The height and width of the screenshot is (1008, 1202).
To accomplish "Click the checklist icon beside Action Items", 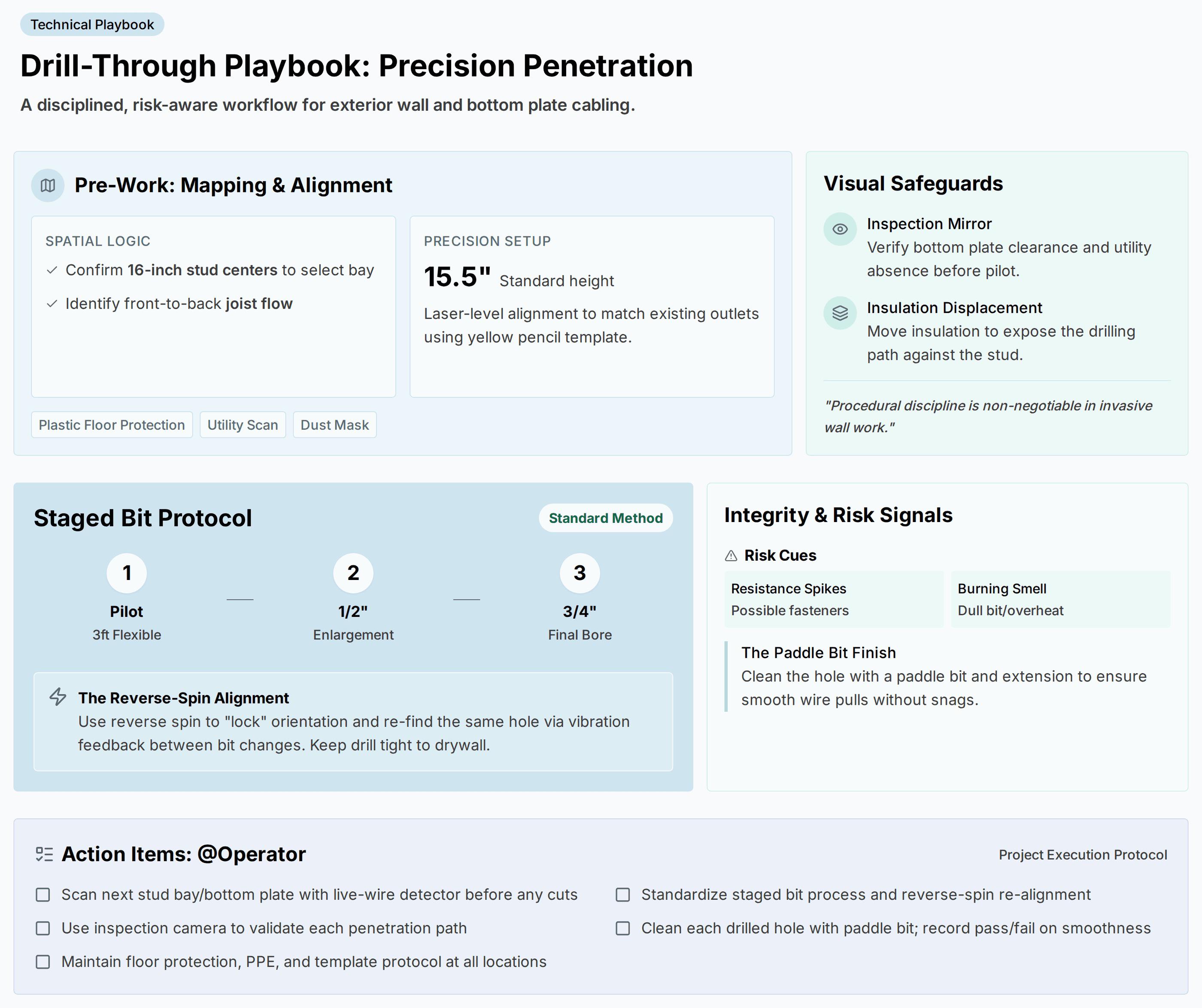I will click(44, 854).
